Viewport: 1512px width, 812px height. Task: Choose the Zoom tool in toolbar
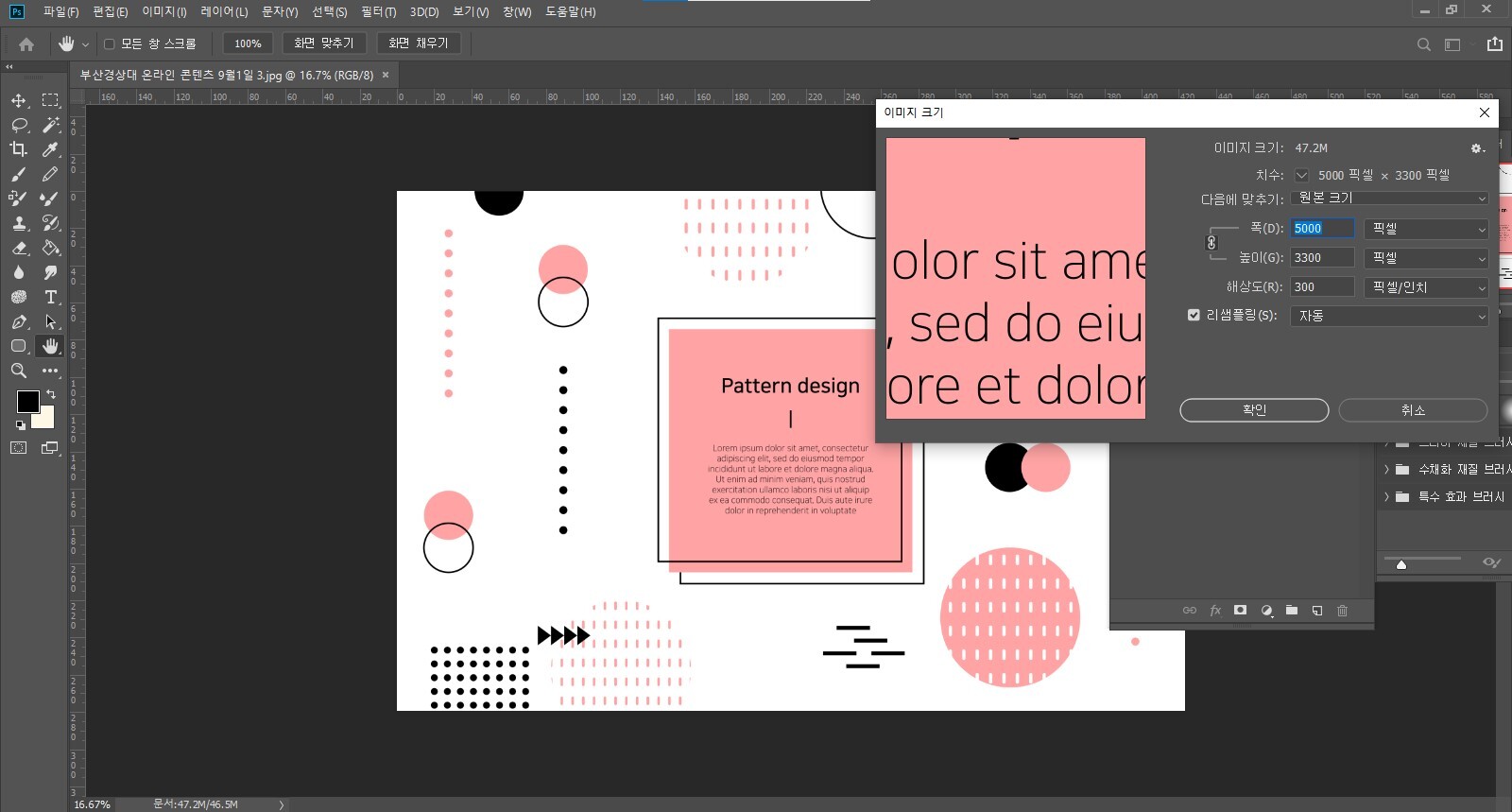[18, 371]
